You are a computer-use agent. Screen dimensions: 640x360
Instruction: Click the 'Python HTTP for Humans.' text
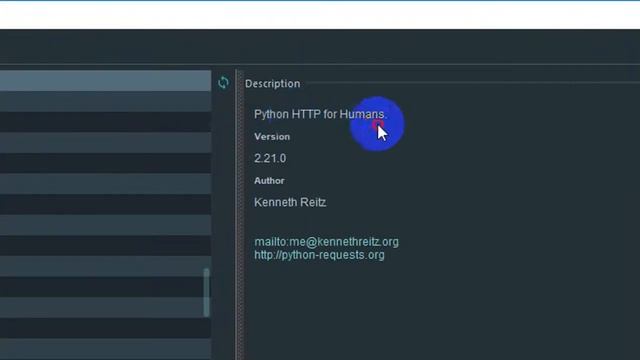pos(319,114)
